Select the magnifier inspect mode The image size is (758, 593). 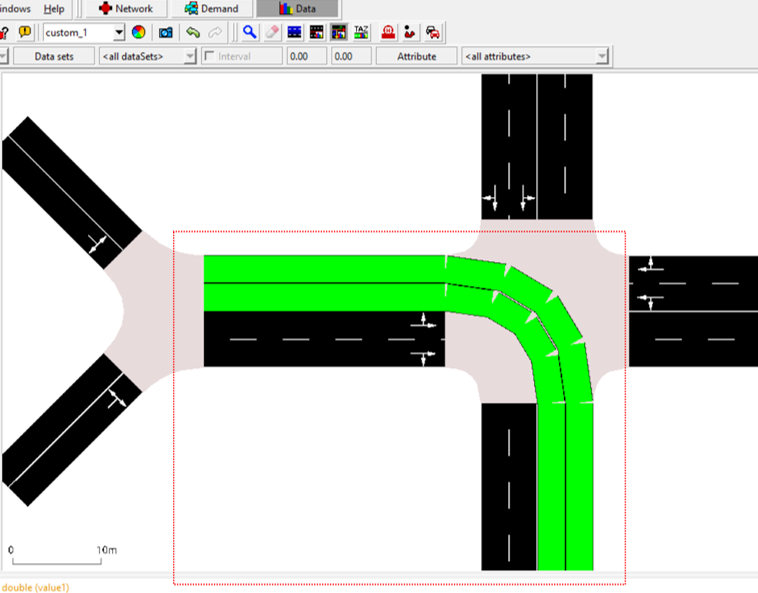[250, 33]
